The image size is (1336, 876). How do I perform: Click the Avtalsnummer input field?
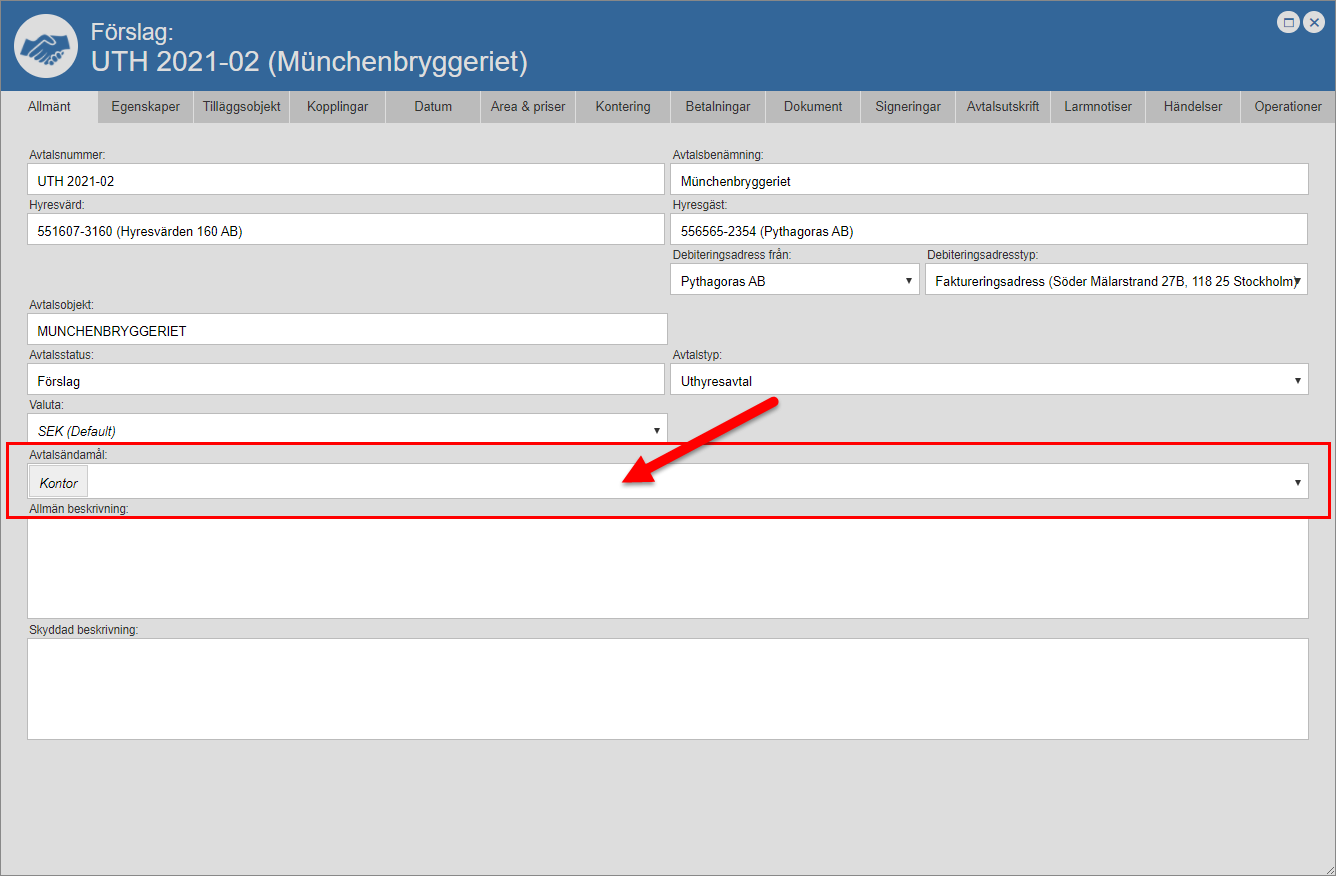coord(345,181)
